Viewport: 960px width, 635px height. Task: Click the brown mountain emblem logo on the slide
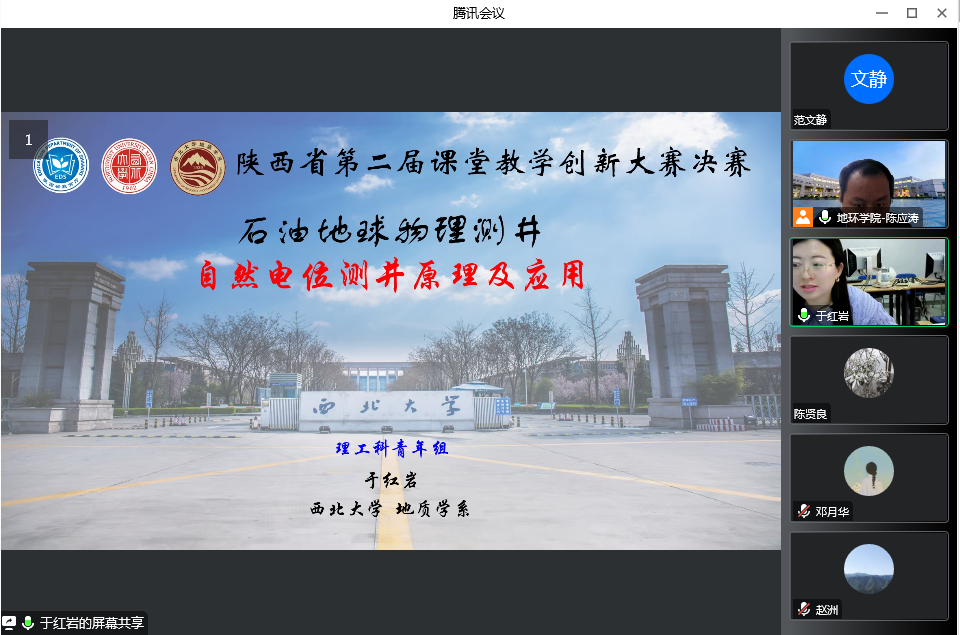point(198,165)
